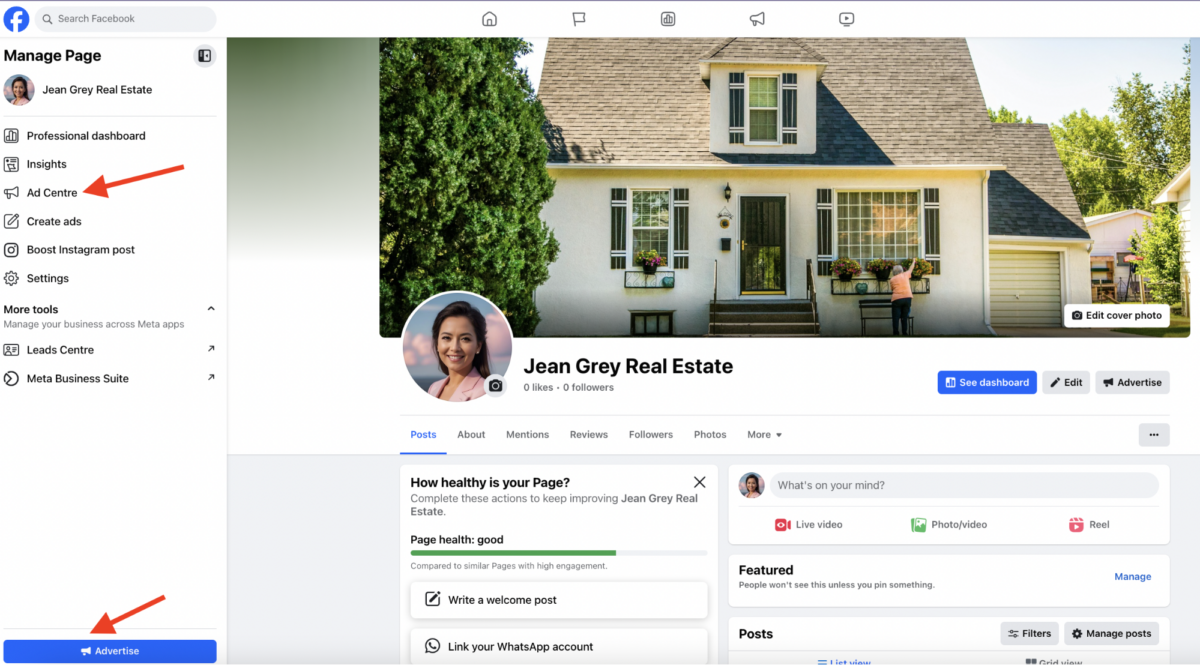The image size is (1200, 665).
Task: Open Messenger from the top navigation bar
Action: pos(578,18)
